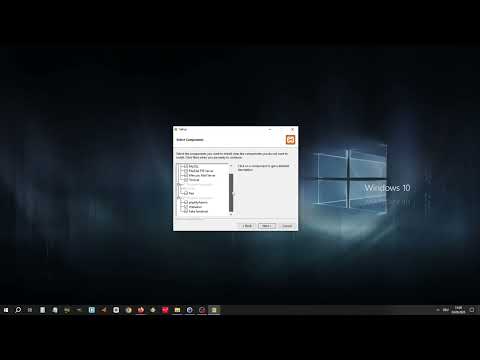The height and width of the screenshot is (360, 480).
Task: Toggle the Fake Sendmail checkbox
Action: (x=186, y=211)
